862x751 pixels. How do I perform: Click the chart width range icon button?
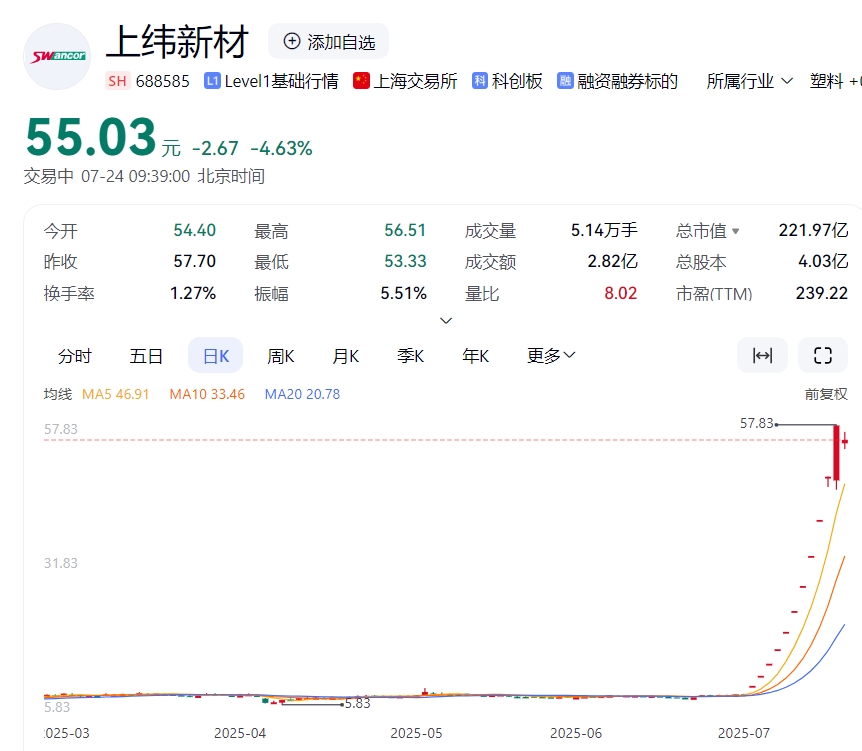[x=762, y=355]
